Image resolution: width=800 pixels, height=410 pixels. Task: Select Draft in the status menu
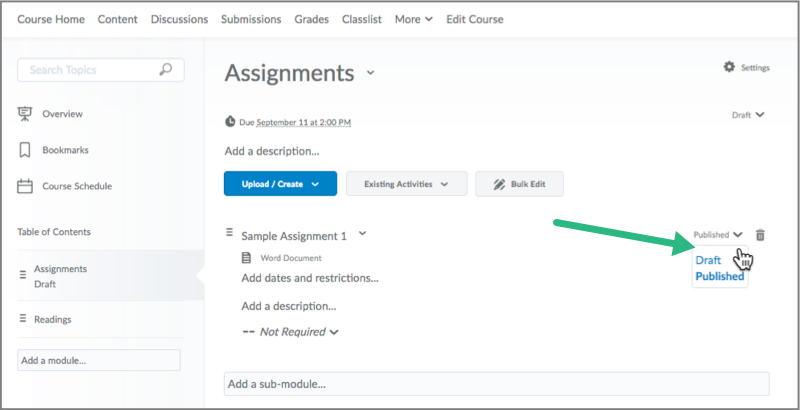[708, 260]
